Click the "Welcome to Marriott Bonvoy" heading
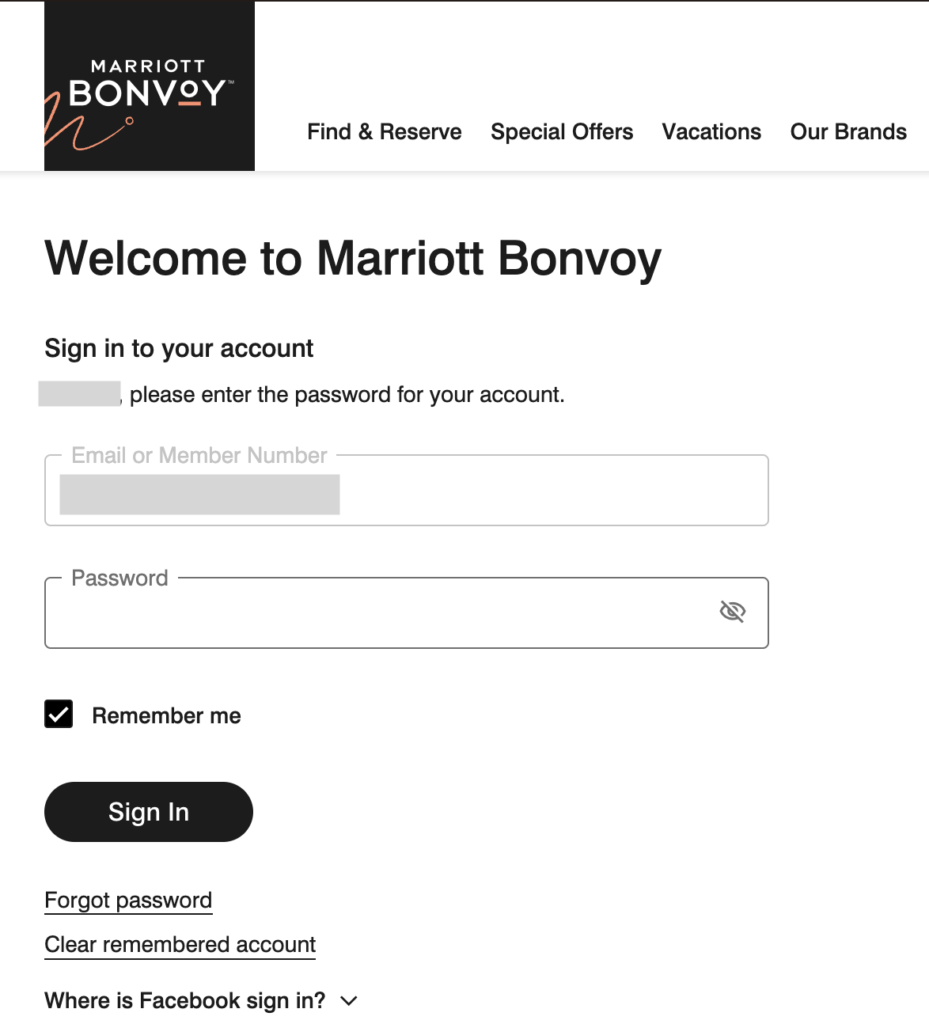This screenshot has height=1024, width=929. [x=353, y=259]
